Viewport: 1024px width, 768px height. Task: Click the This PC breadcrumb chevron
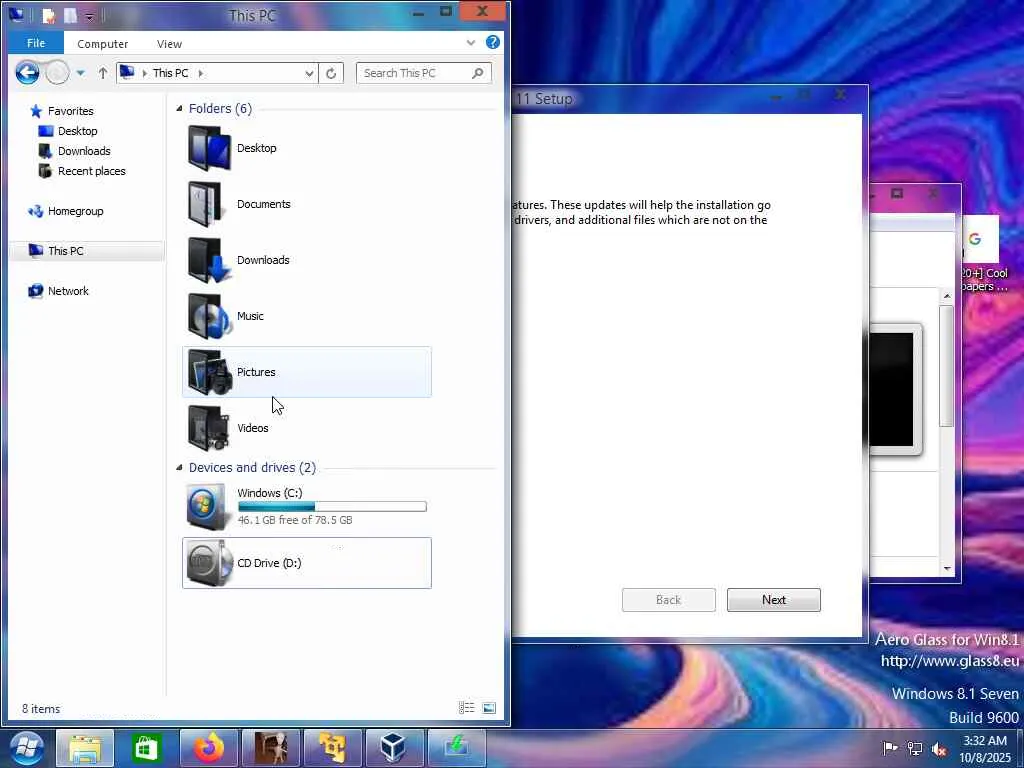tap(200, 74)
